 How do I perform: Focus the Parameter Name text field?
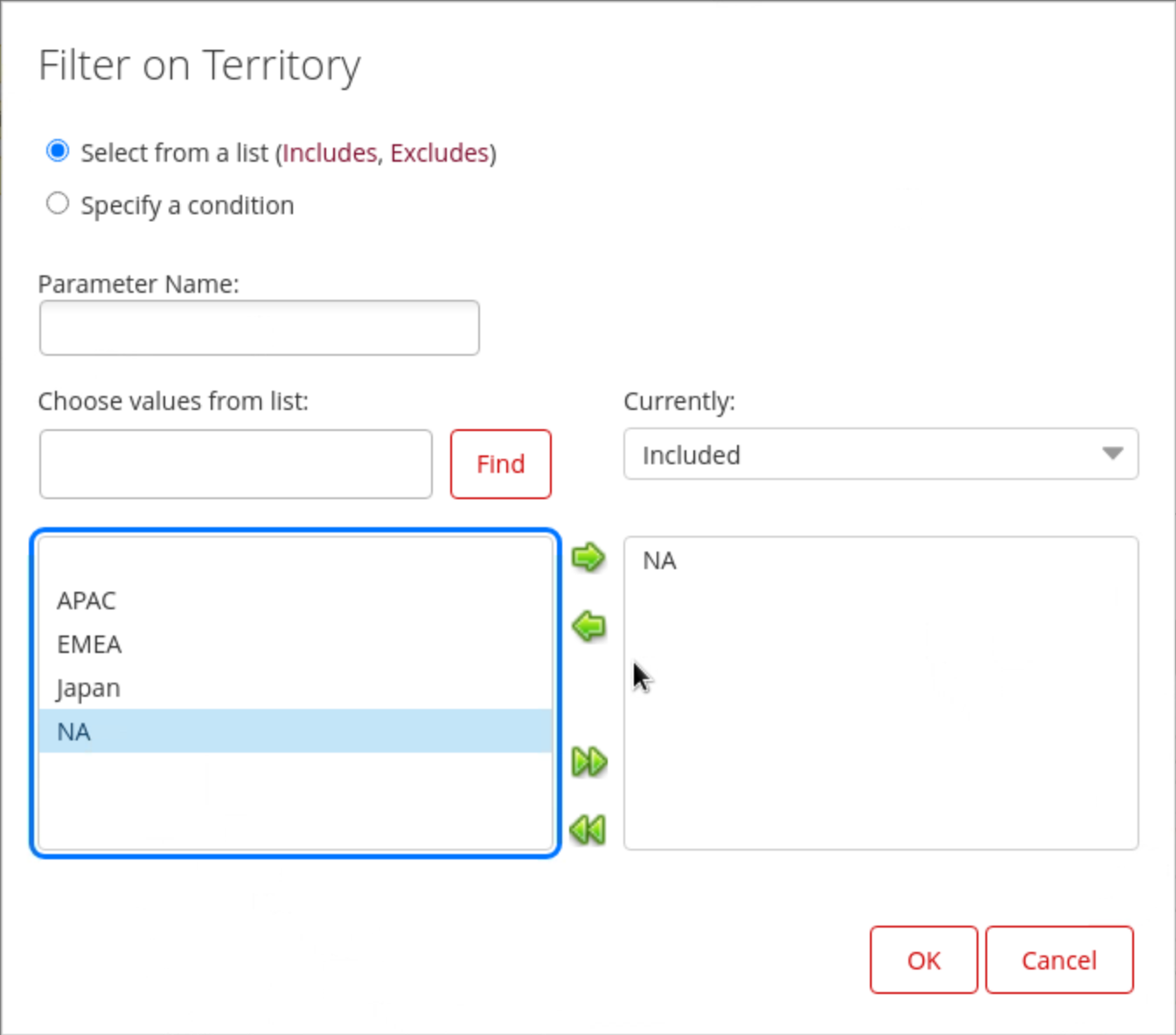[259, 328]
